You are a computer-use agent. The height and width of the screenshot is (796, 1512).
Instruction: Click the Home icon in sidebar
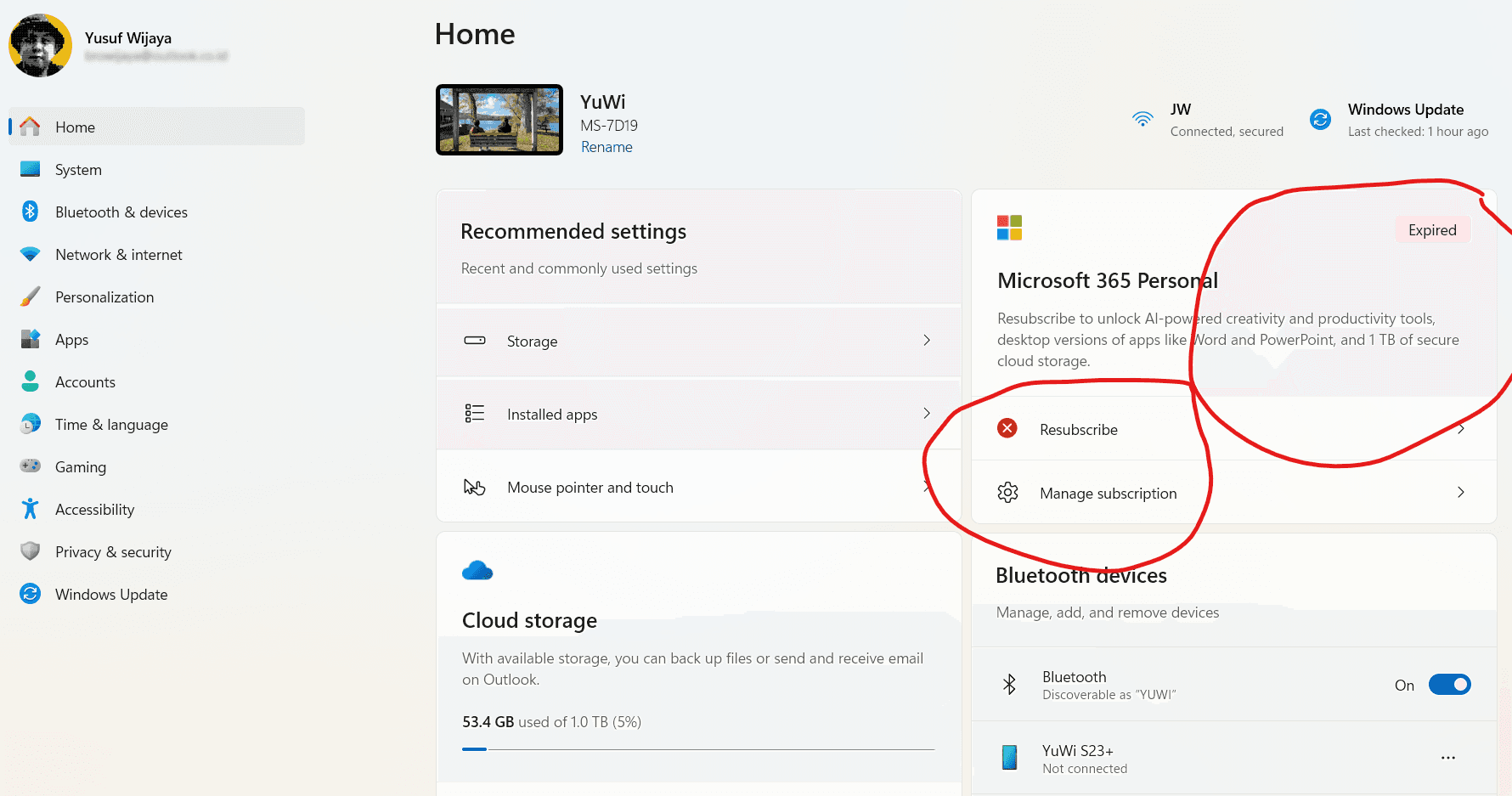pyautogui.click(x=30, y=127)
